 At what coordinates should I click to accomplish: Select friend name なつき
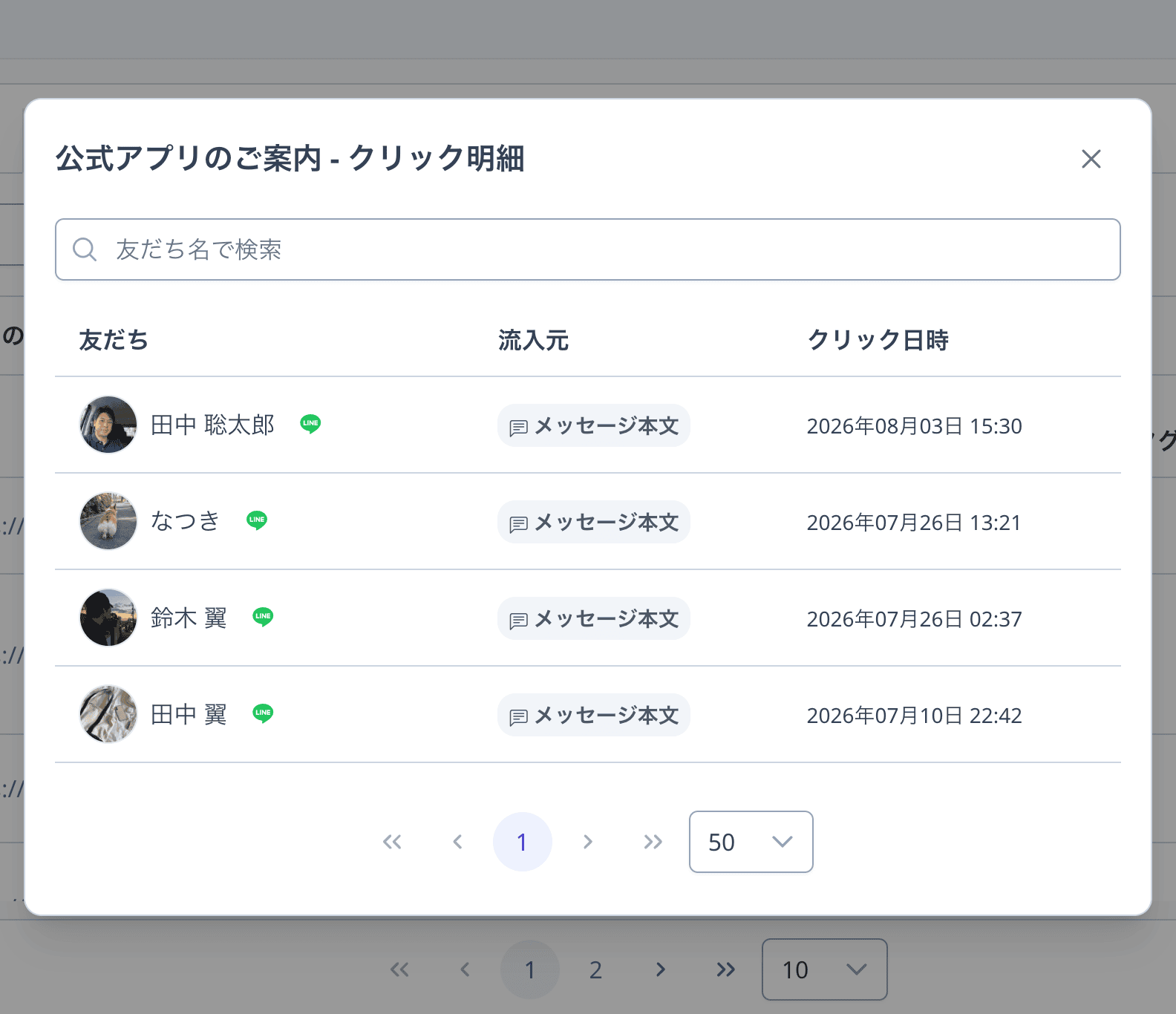186,521
